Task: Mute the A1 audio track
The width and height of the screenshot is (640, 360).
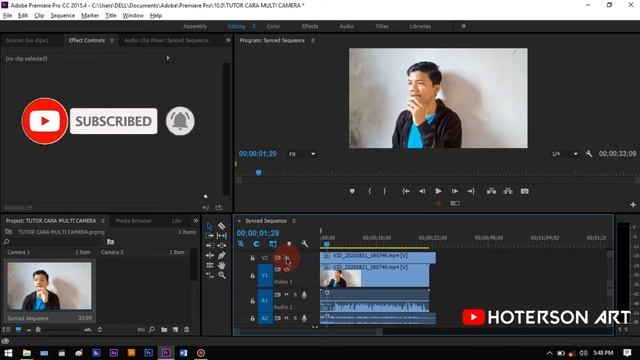Action: (287, 294)
